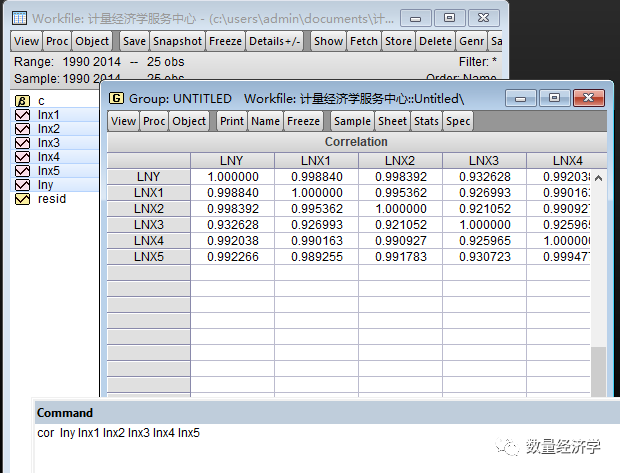Viewport: 620px width, 473px height.
Task: Click Save in Workfile toolbar
Action: [134, 41]
